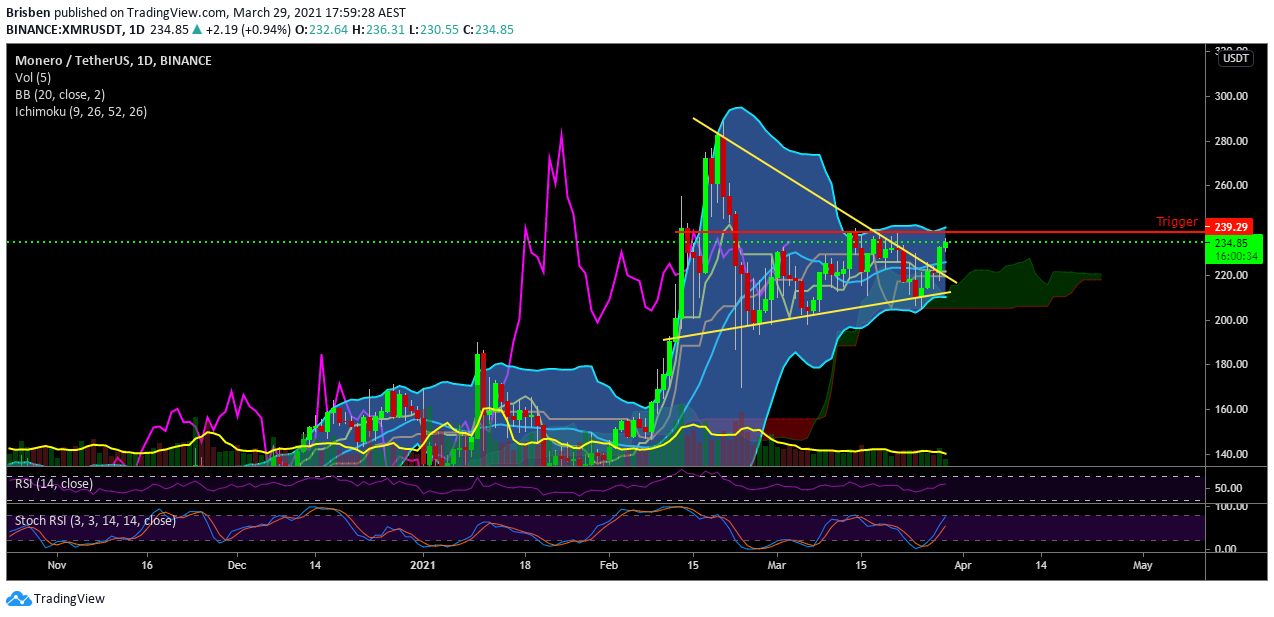
Task: Click the Monero / TetherUS chart title
Action: click(113, 60)
